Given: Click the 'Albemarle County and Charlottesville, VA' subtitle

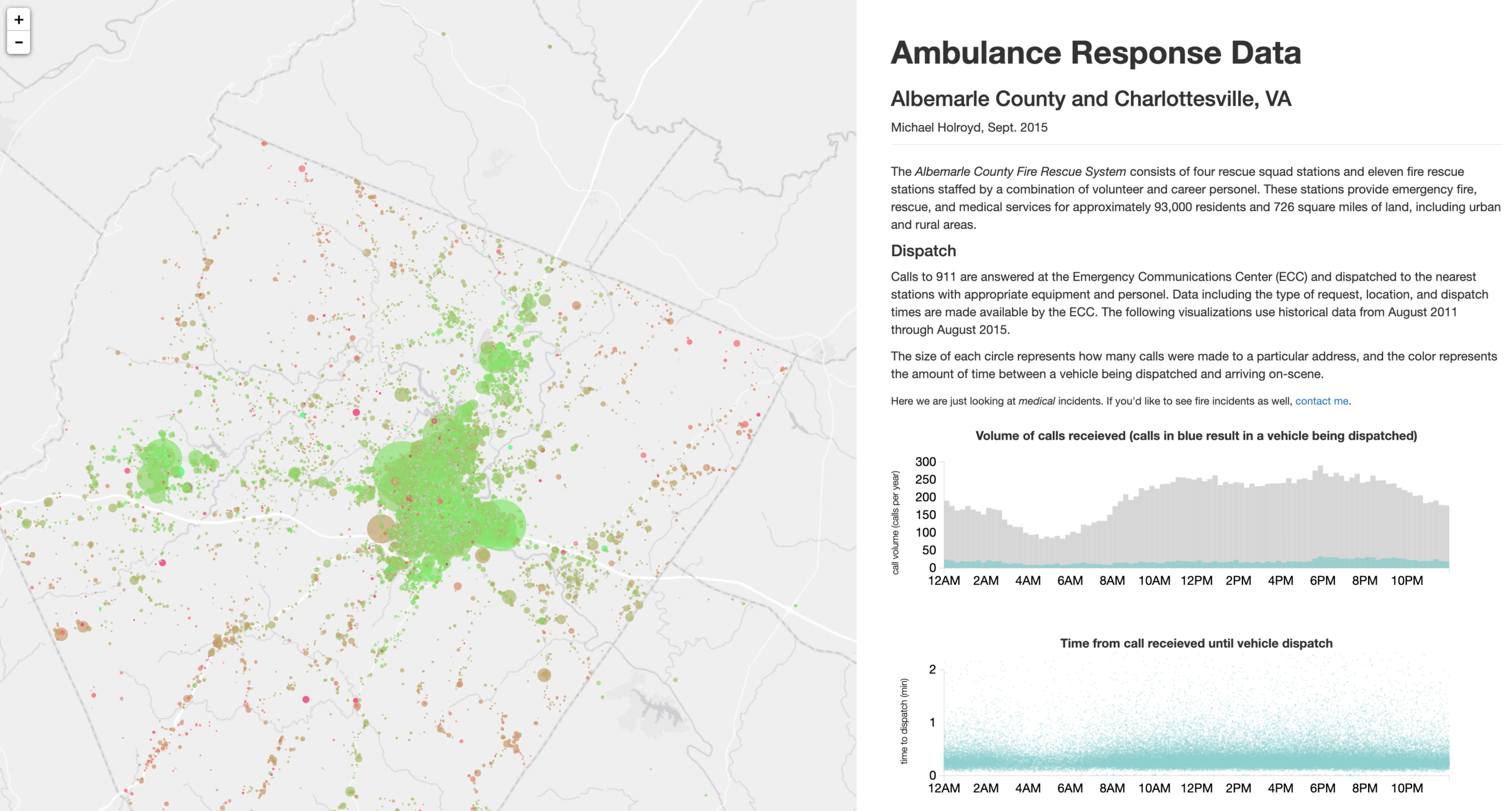Looking at the screenshot, I should [1090, 99].
